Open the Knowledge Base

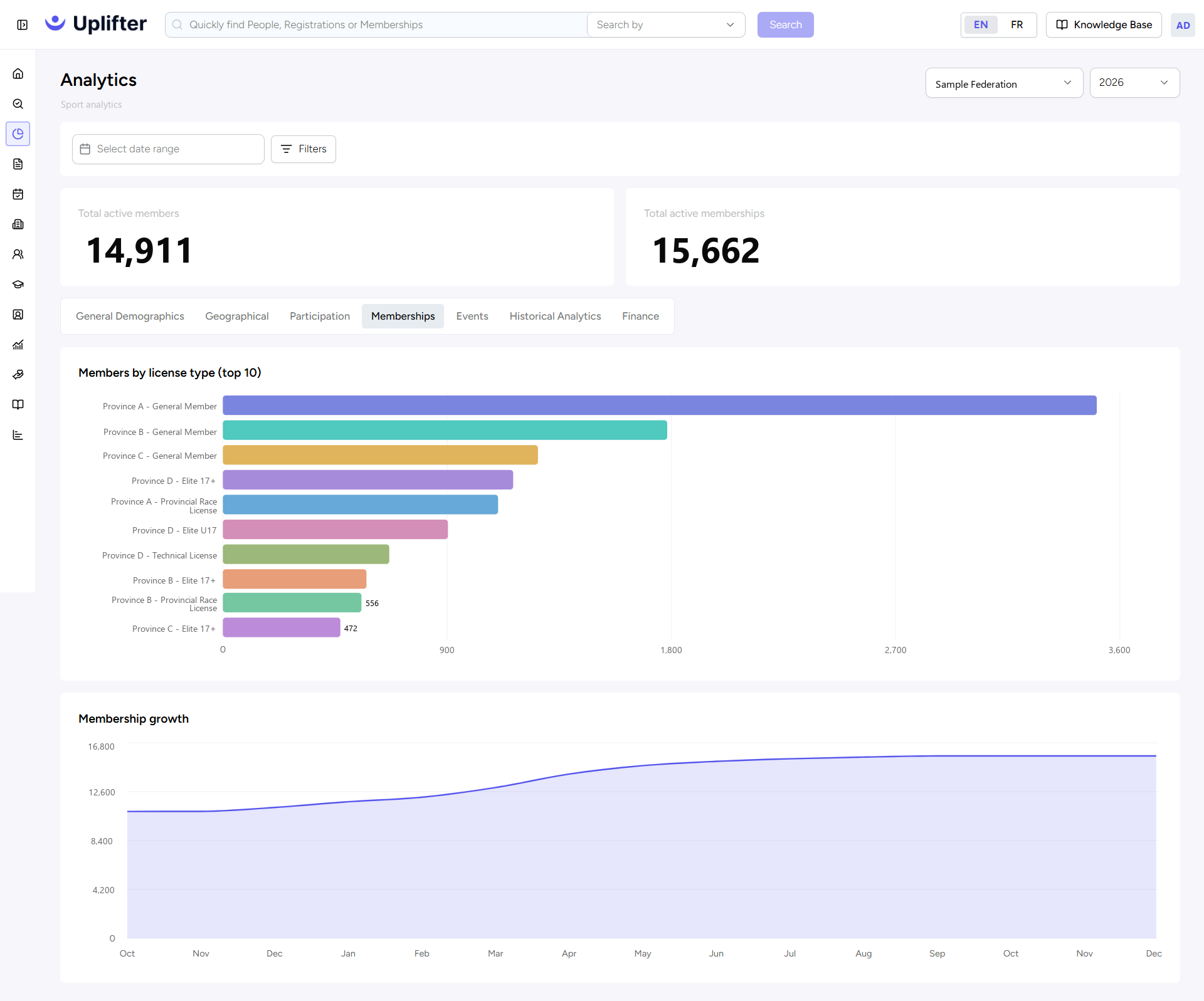[1104, 25]
